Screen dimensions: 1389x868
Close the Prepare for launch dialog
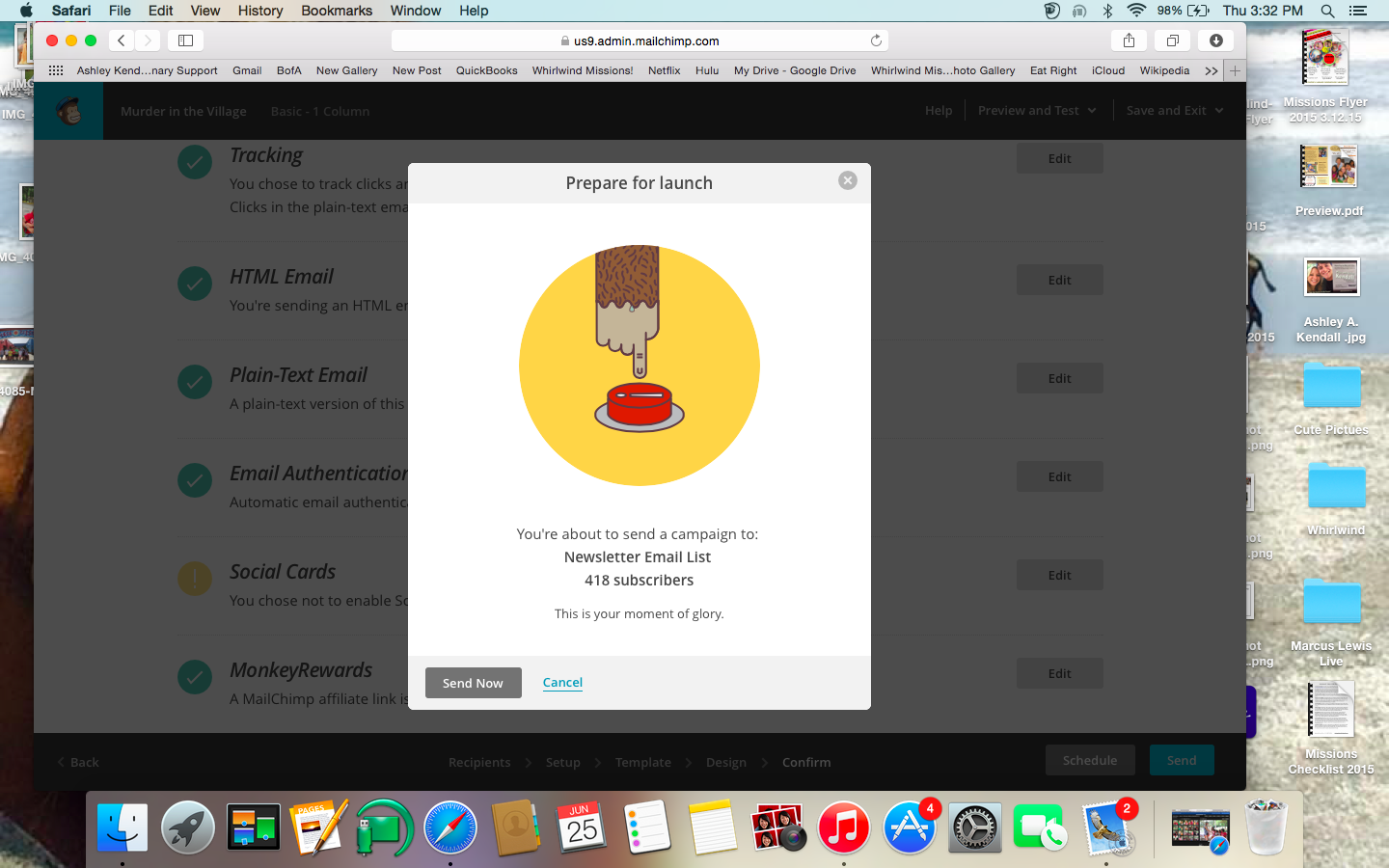pos(847,180)
